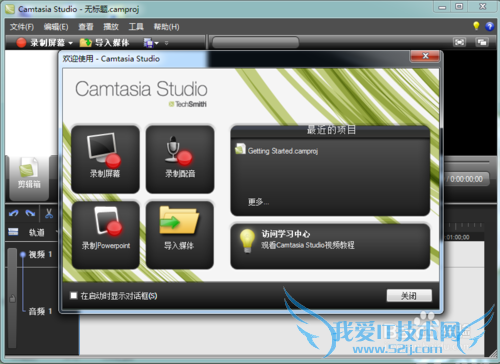Click the 导入媒体 toolbar button

tap(104, 43)
